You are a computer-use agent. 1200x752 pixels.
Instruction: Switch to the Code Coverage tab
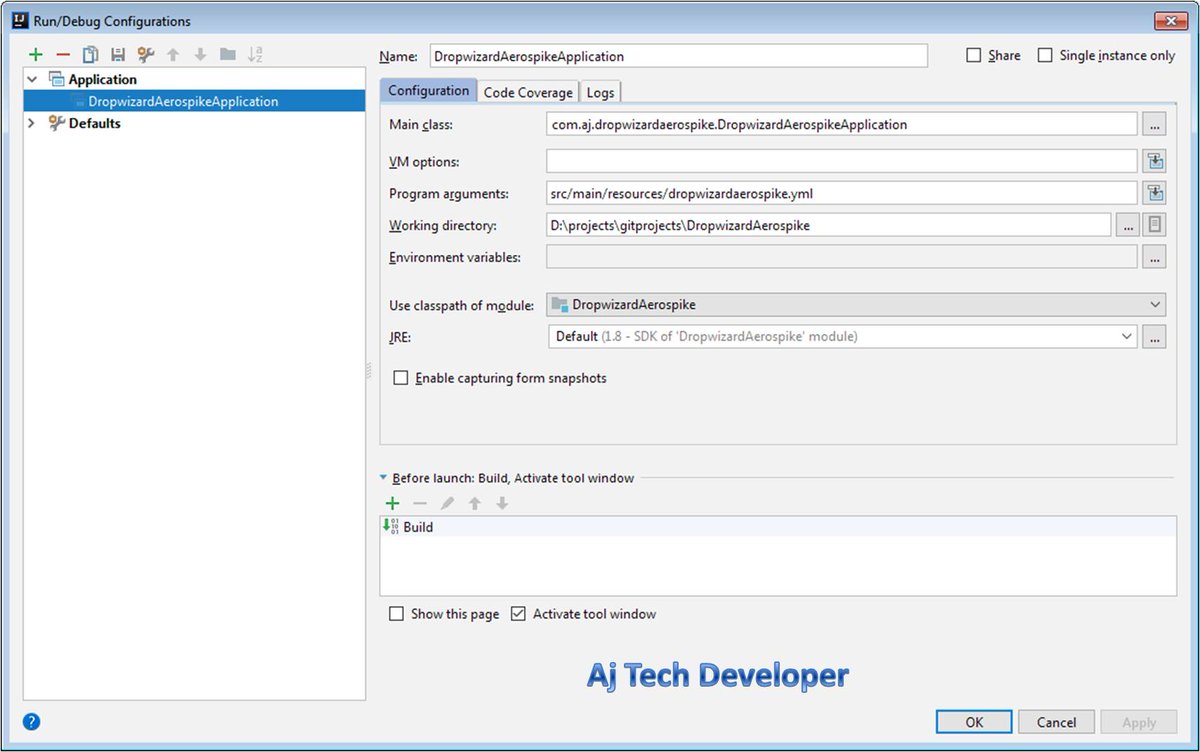527,90
